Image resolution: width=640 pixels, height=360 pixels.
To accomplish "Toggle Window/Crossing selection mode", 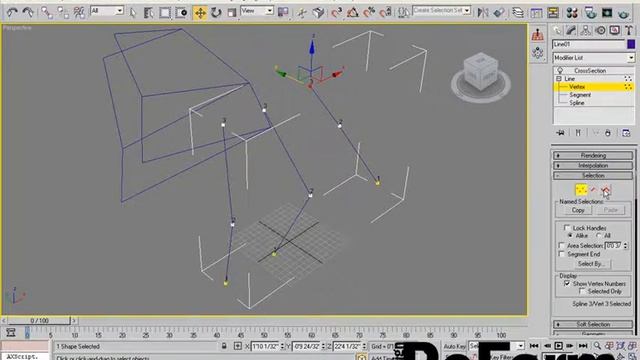I will (181, 13).
